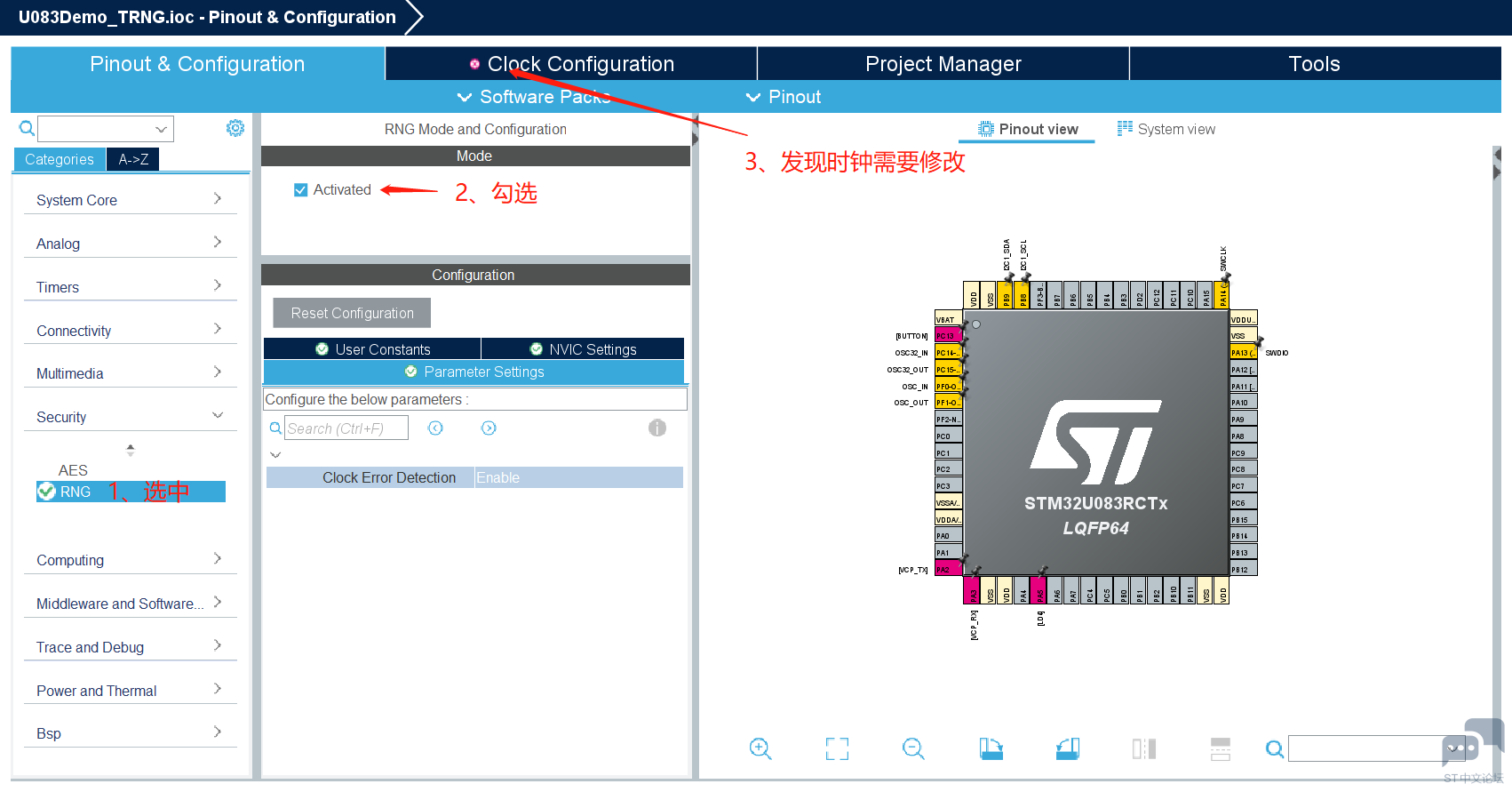Click the pin search magnifier icon

pyautogui.click(x=1275, y=749)
